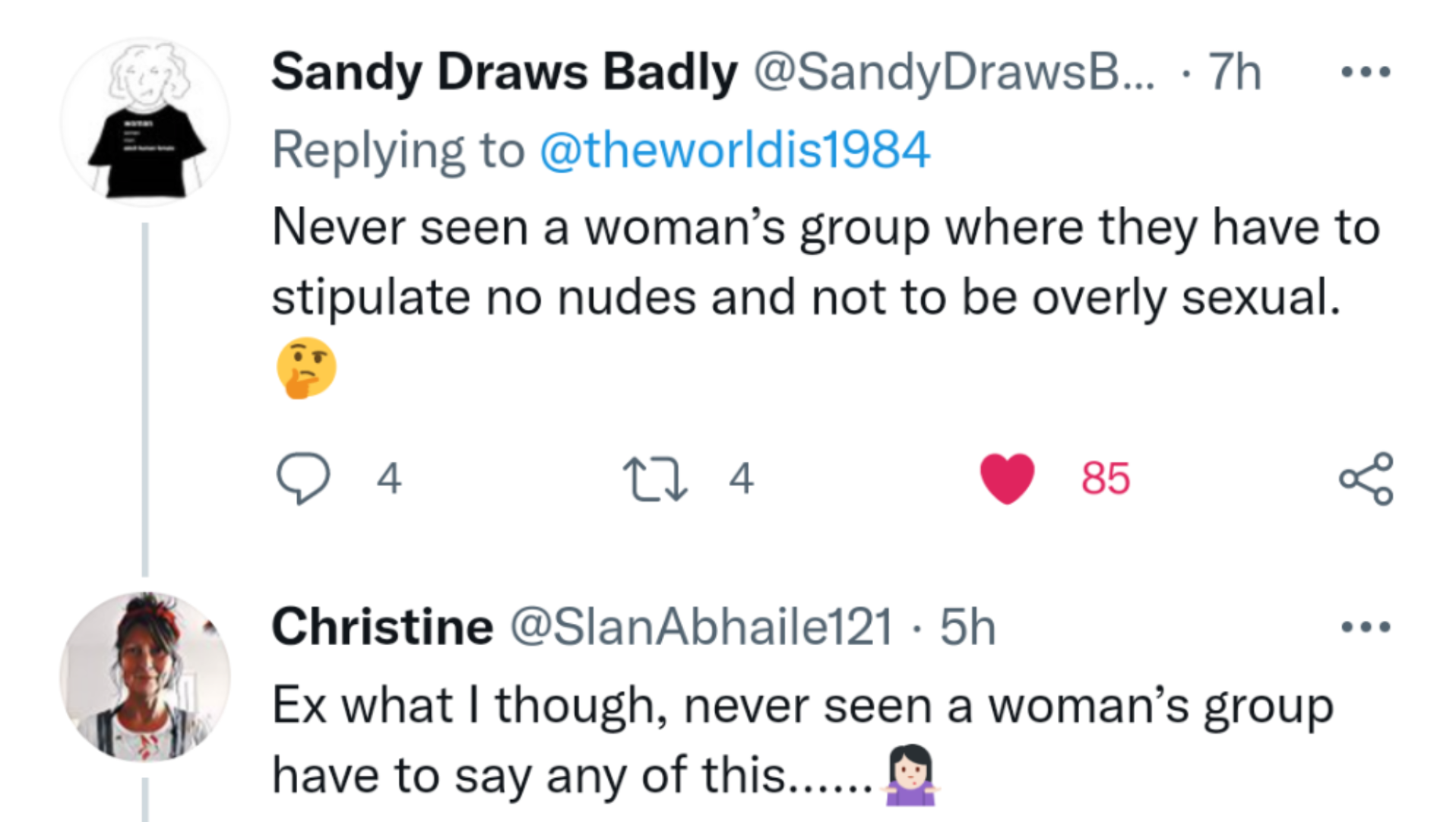Click the reply count 4 beside comment icon
The image size is (1456, 822).
[x=389, y=479]
